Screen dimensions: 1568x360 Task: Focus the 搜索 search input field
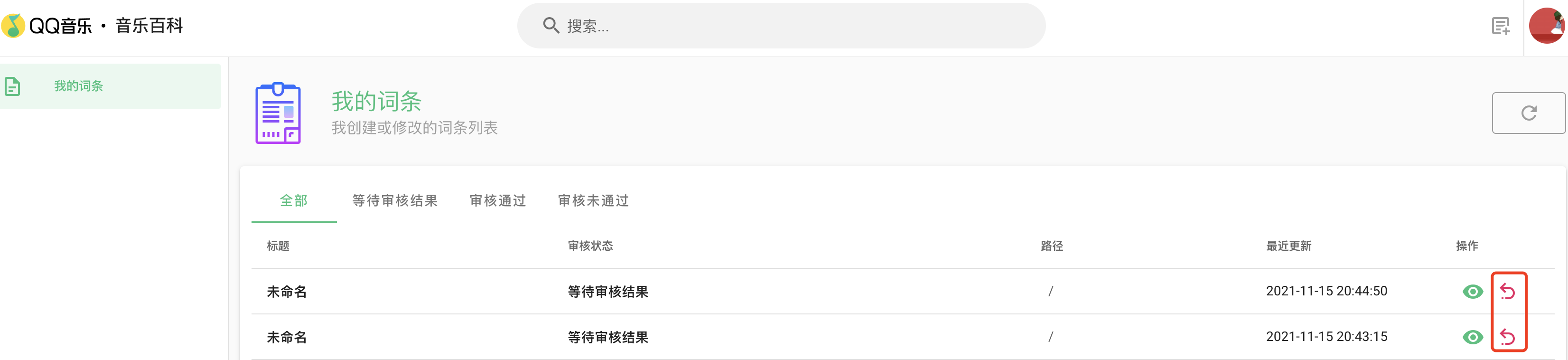tap(781, 26)
